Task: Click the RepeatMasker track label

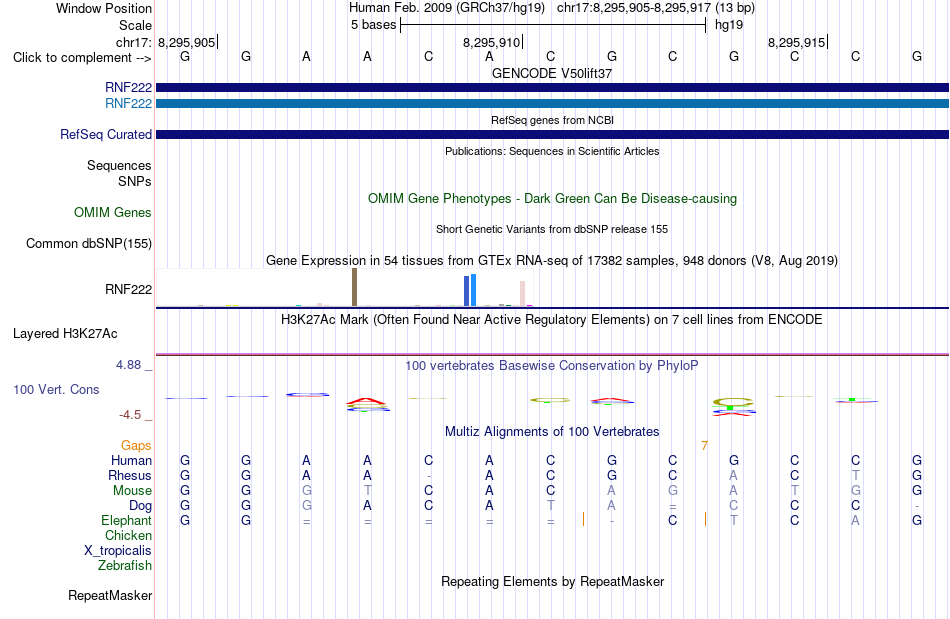Action: pyautogui.click(x=110, y=595)
